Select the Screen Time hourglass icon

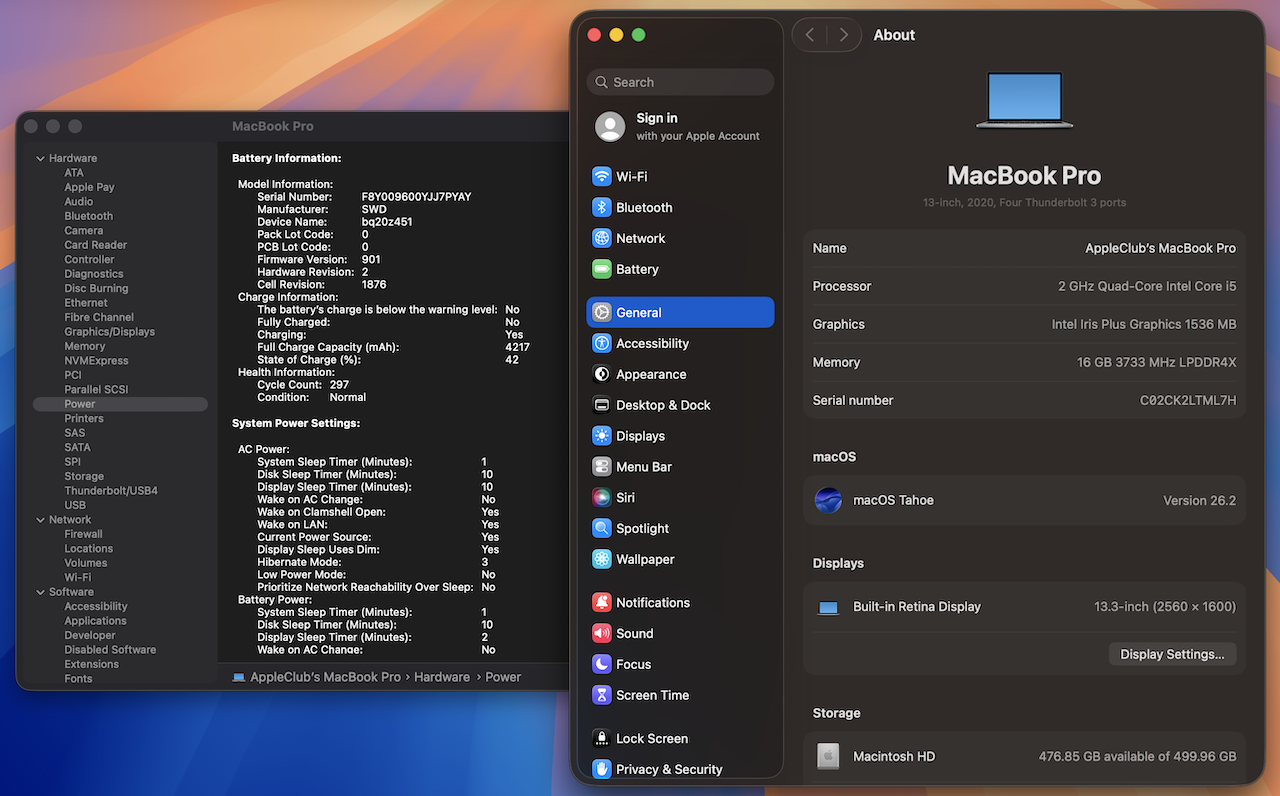tap(601, 696)
